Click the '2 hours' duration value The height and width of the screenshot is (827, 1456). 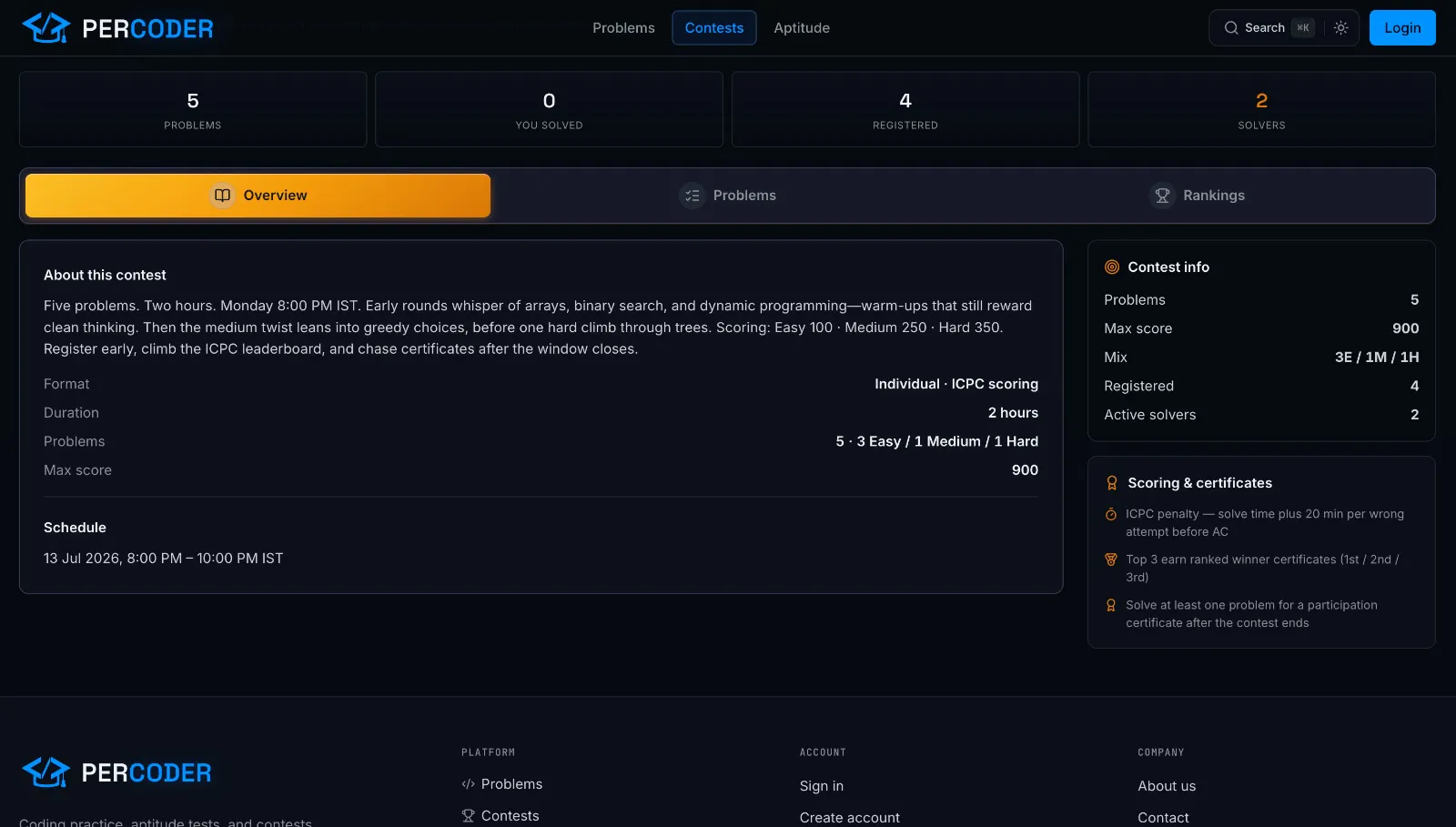pos(1013,413)
